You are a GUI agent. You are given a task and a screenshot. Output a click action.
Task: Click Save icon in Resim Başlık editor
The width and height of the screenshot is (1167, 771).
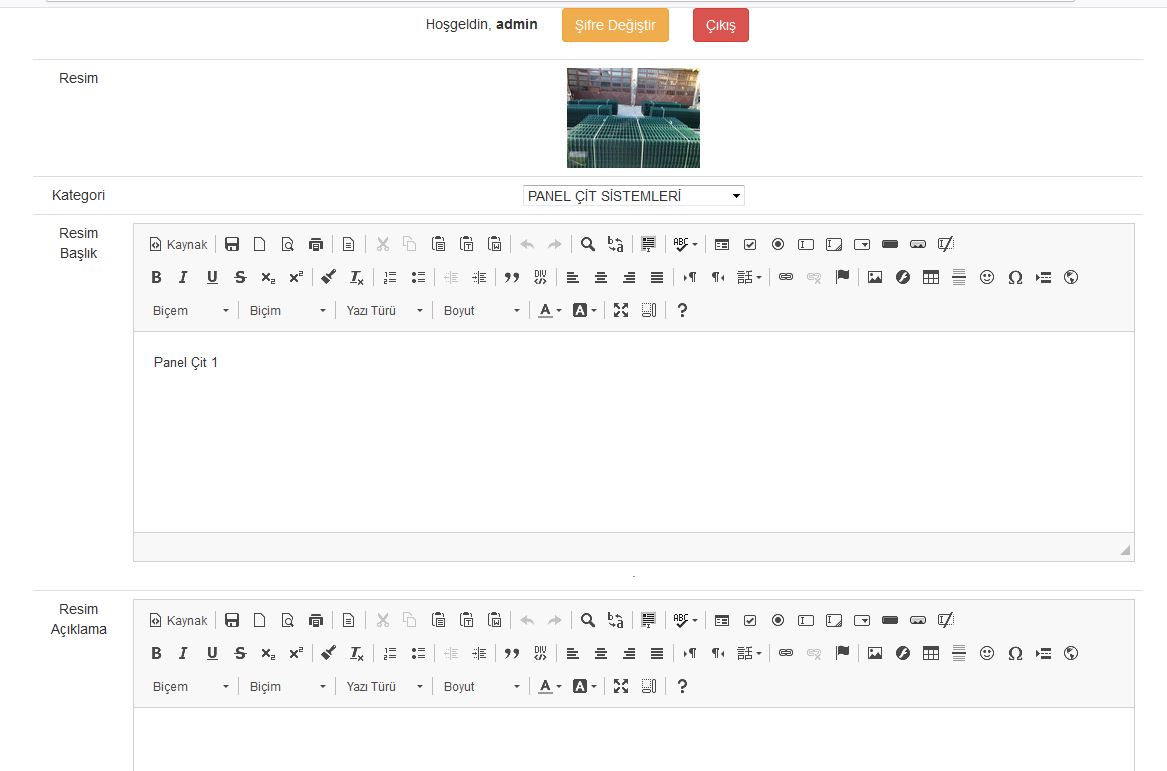(231, 244)
